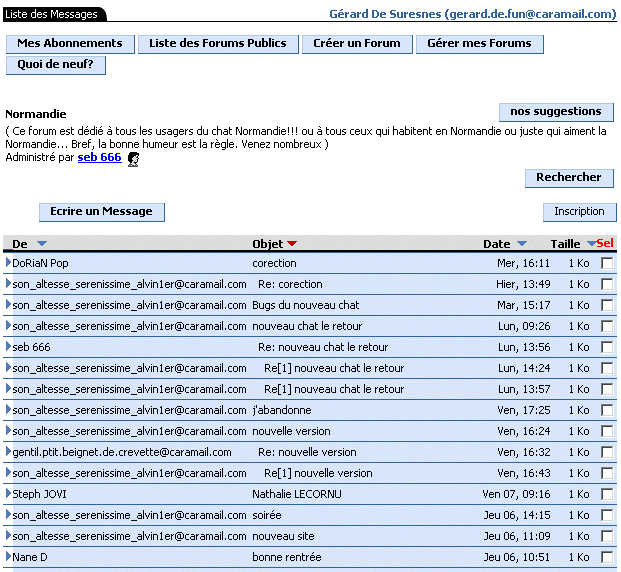
Task: Open Gérard De Suresnes account link
Action: coord(472,14)
